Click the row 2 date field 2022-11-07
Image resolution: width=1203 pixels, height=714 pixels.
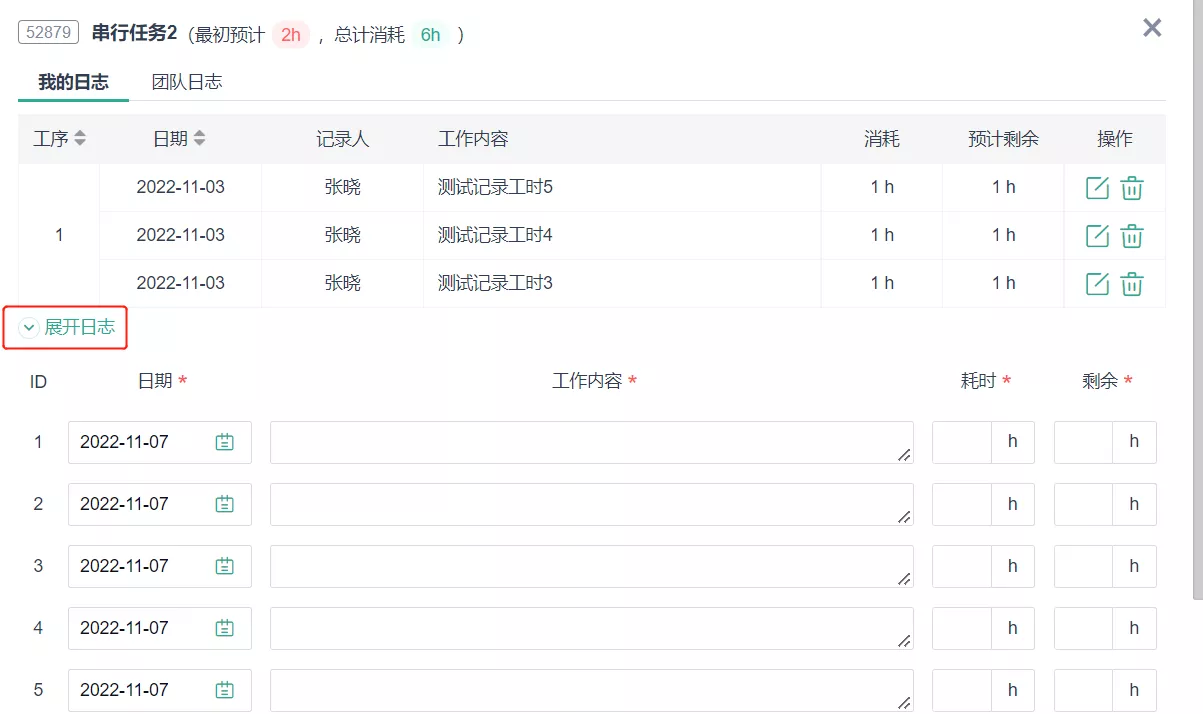(160, 504)
